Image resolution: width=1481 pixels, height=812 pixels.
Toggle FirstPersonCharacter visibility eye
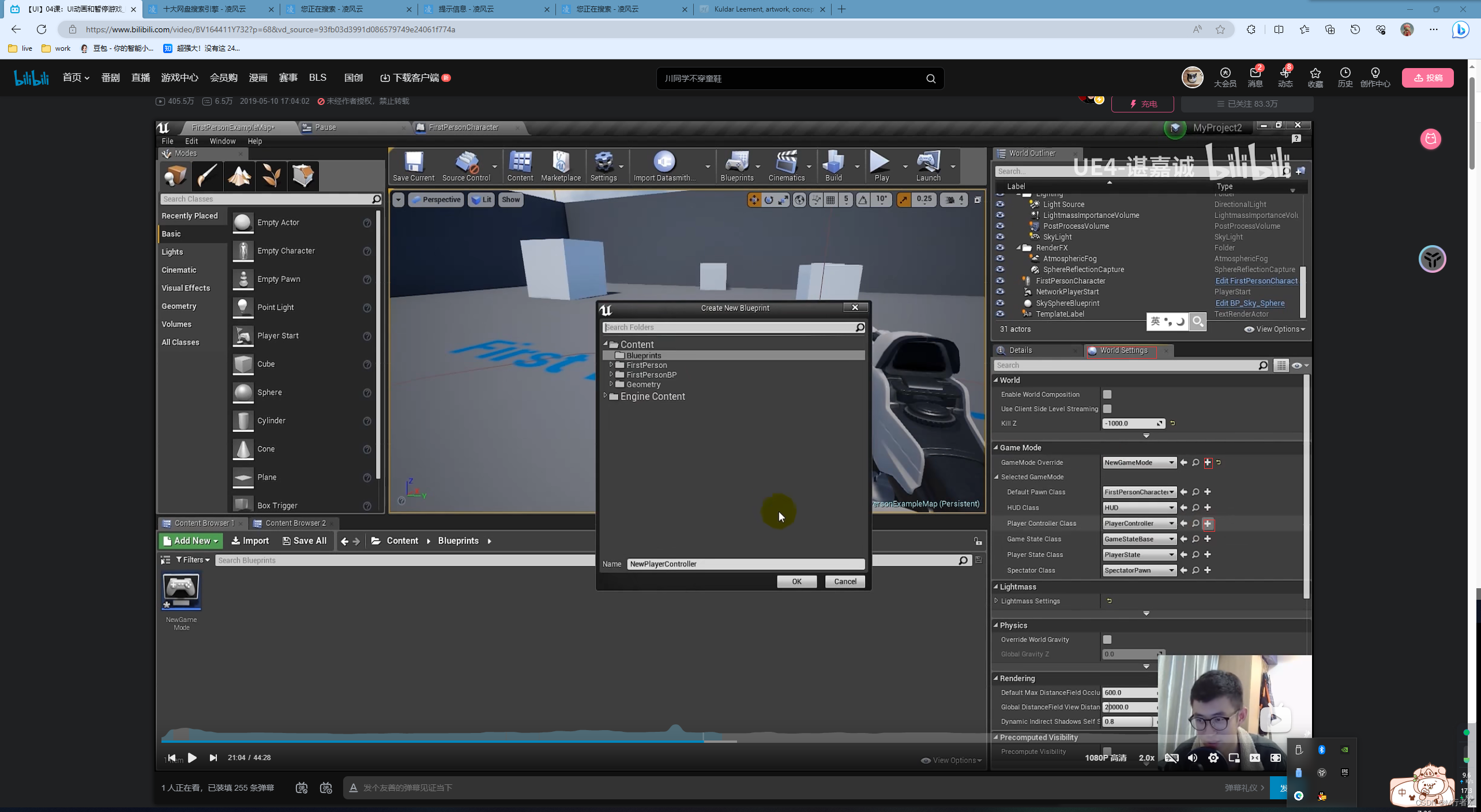(1000, 281)
